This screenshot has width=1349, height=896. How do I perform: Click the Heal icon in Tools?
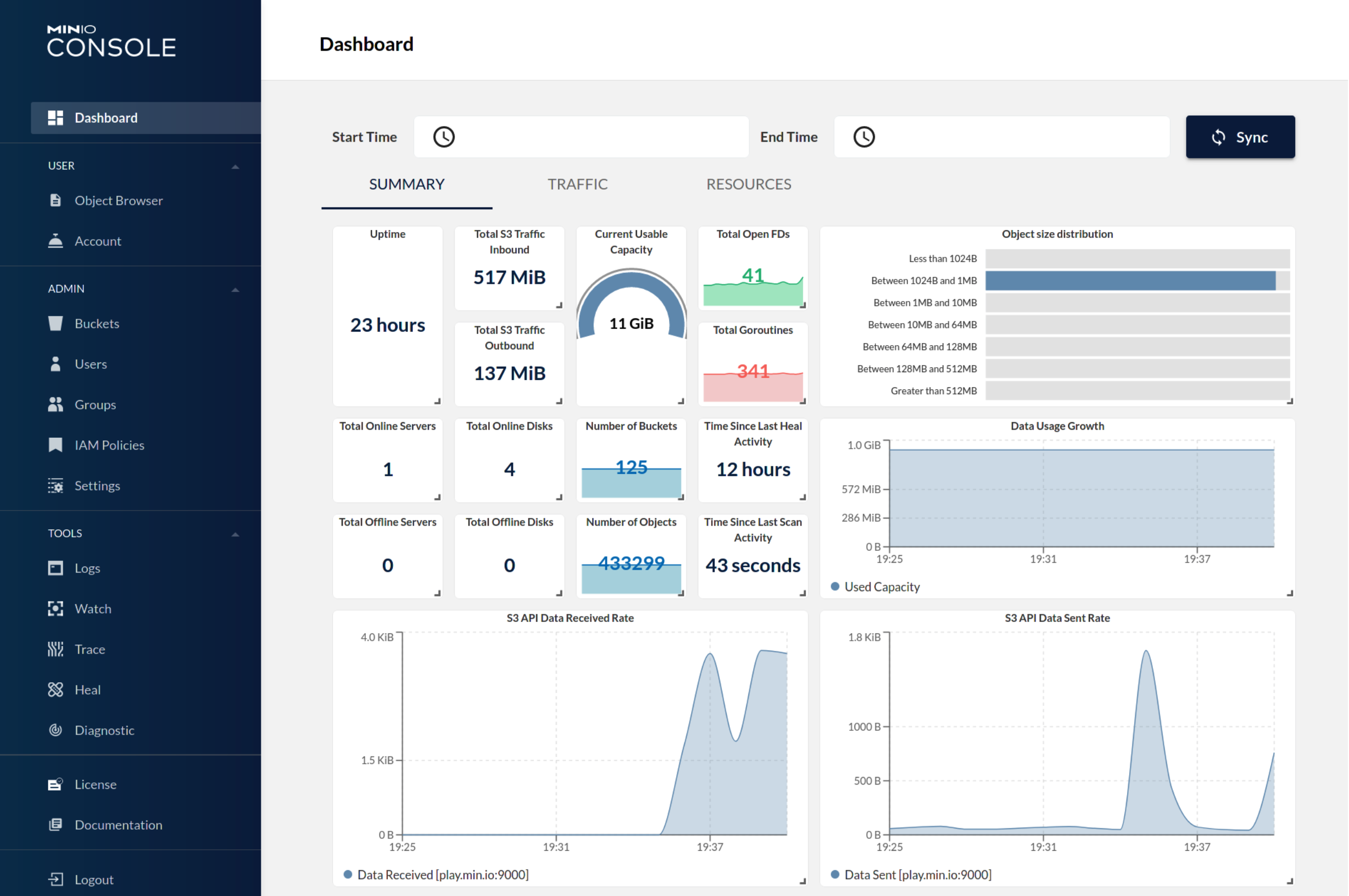click(x=55, y=690)
